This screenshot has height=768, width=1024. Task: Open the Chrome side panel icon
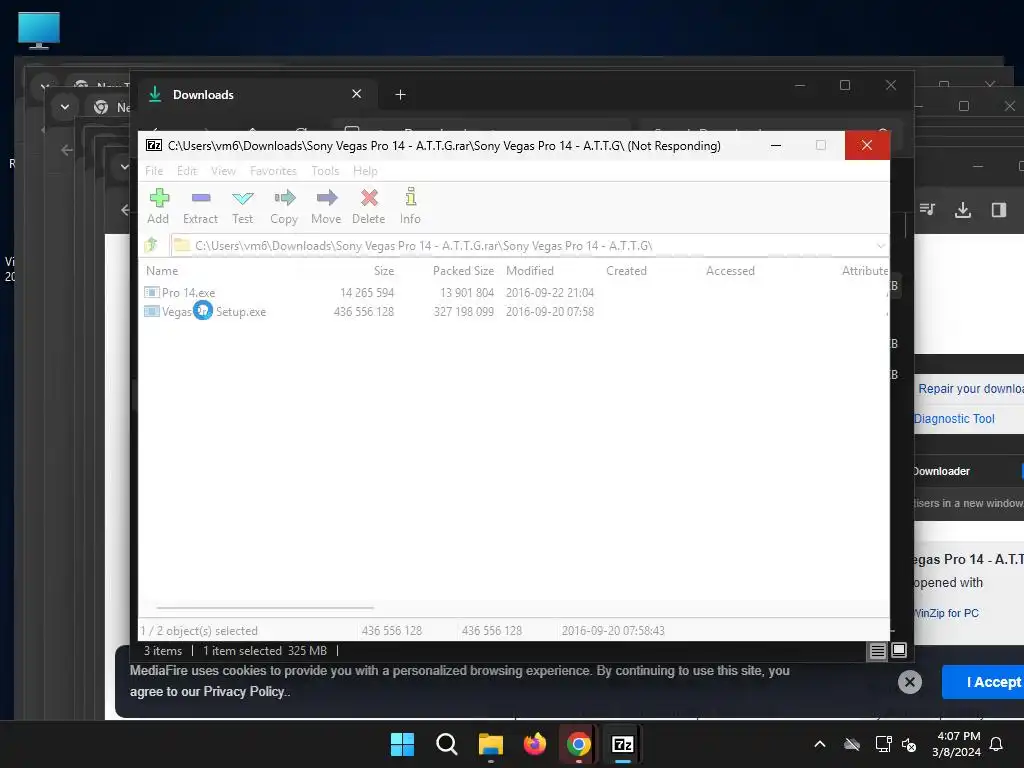pyautogui.click(x=999, y=210)
